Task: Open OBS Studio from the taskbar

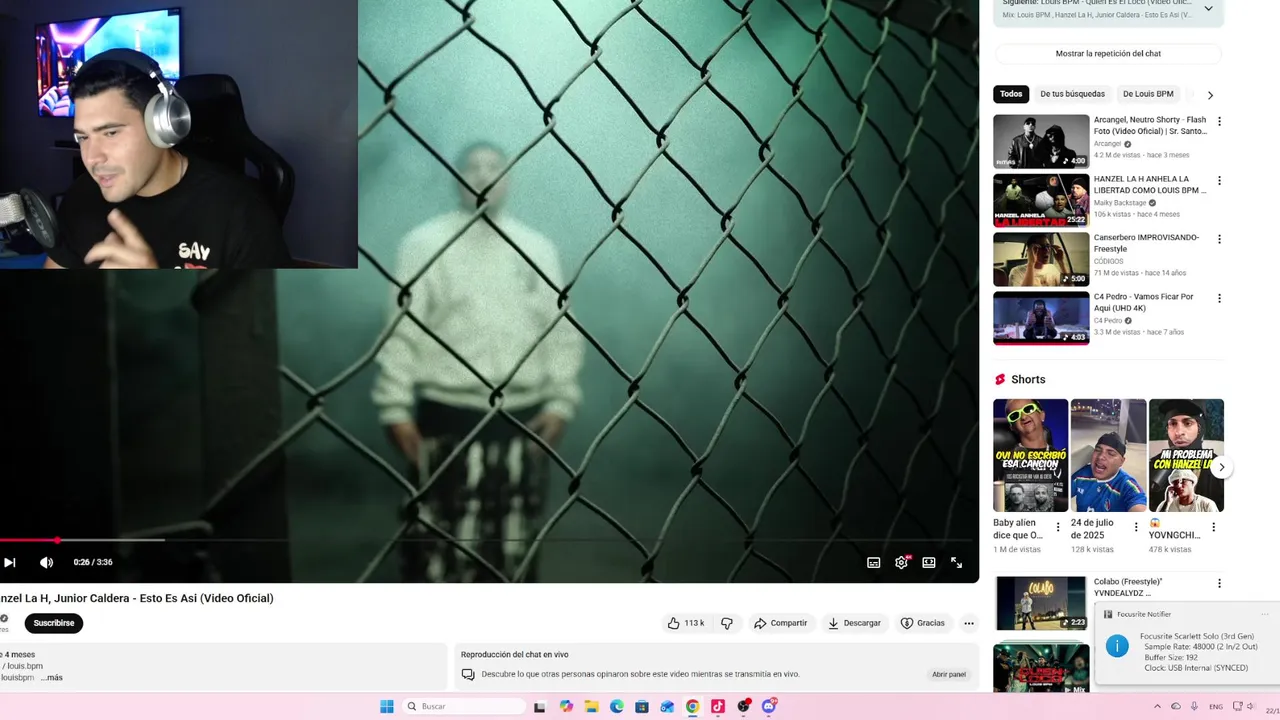Action: pos(743,706)
